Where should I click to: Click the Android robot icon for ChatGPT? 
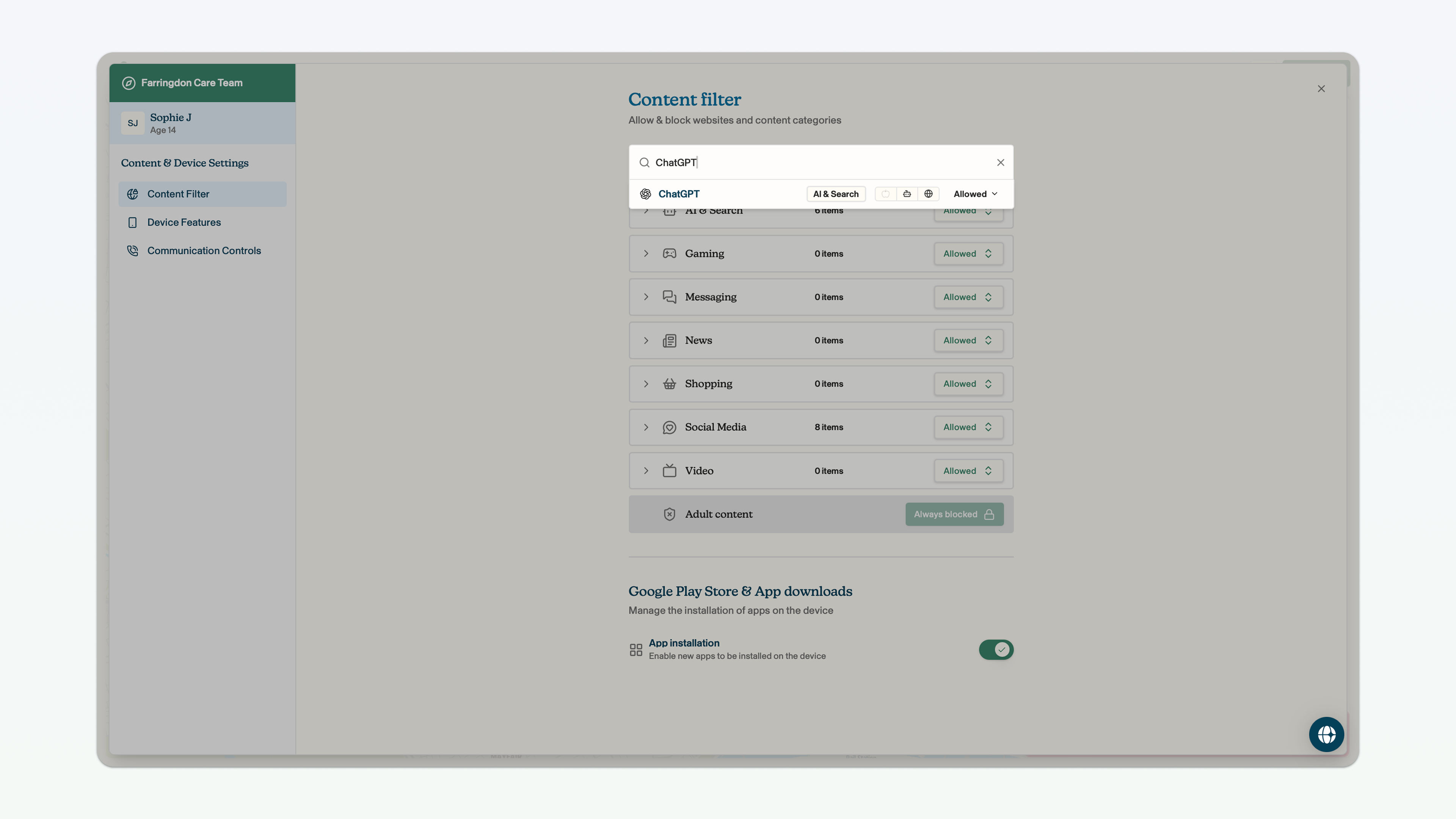907,194
